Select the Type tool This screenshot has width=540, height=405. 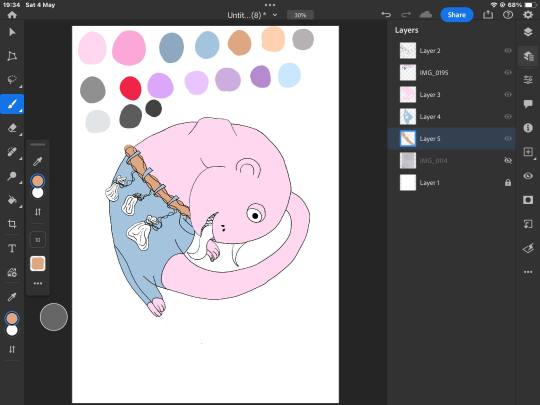[x=12, y=248]
